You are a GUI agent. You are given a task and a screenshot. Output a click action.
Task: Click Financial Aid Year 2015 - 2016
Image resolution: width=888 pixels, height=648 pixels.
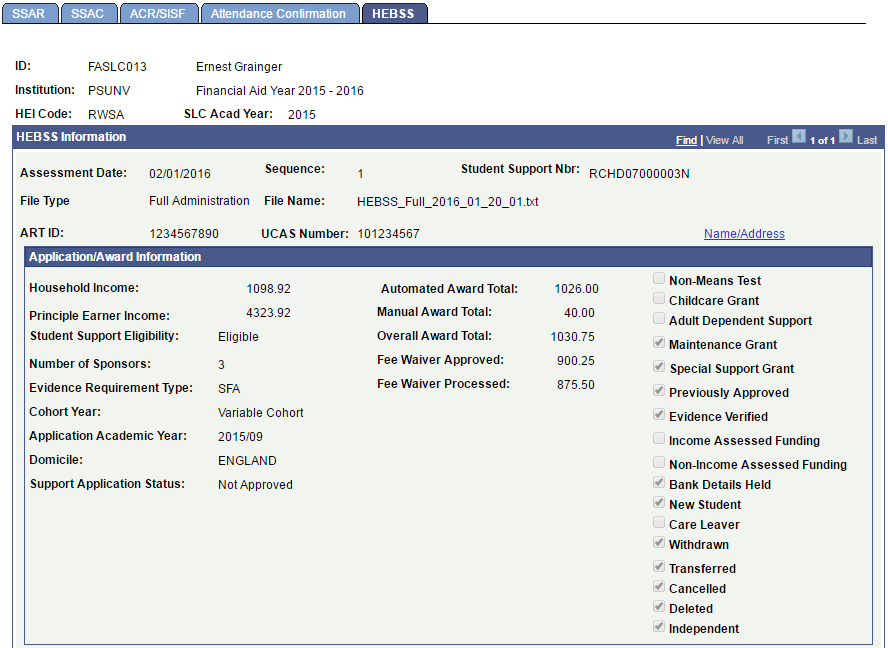pos(280,91)
